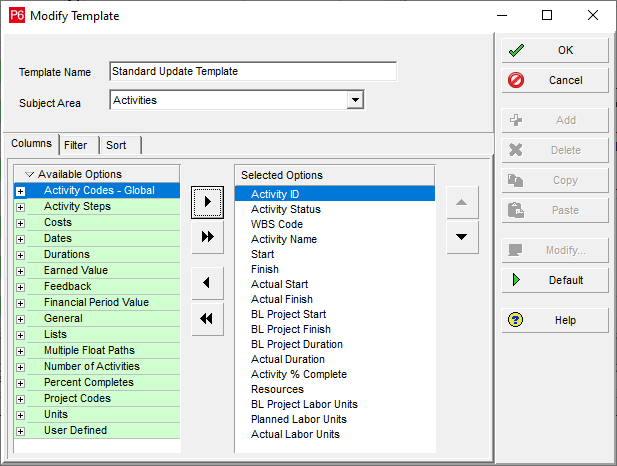Expand the Activity Steps category
The width and height of the screenshot is (617, 466).
[20, 207]
